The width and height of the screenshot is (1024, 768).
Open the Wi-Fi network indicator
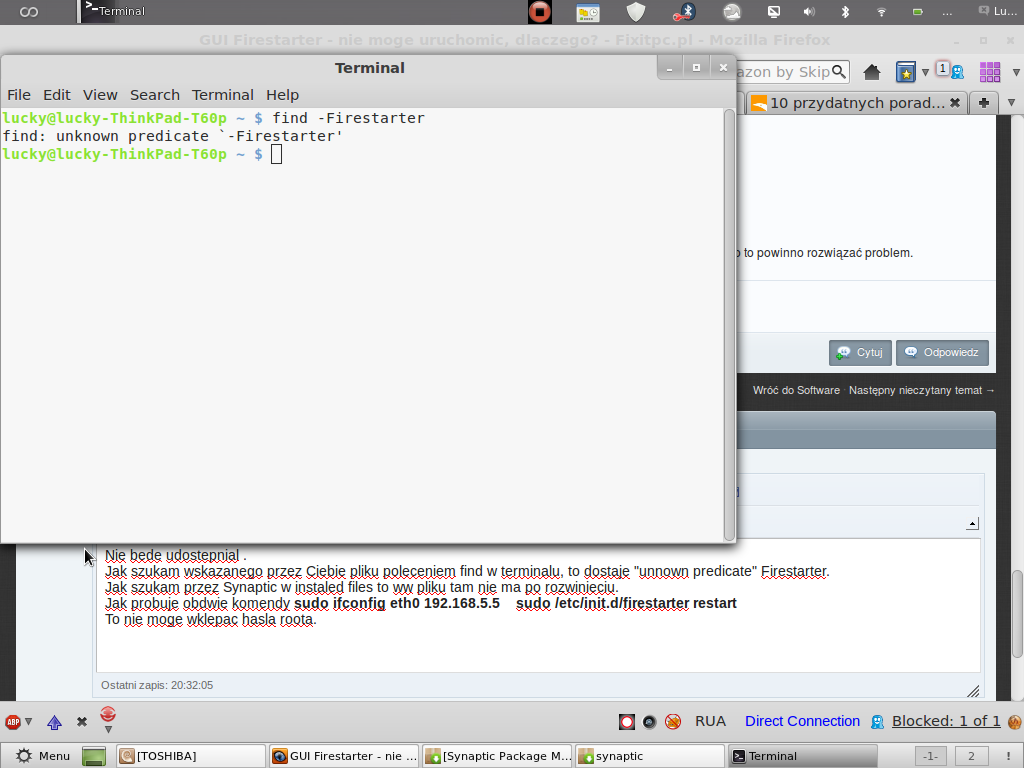tap(881, 12)
